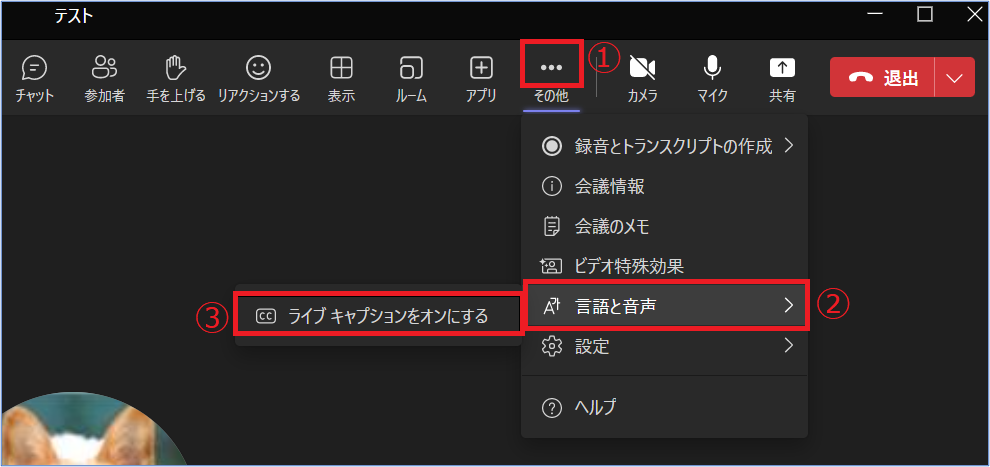
Task: Open the 表示 (View) layout icon
Action: click(x=341, y=78)
